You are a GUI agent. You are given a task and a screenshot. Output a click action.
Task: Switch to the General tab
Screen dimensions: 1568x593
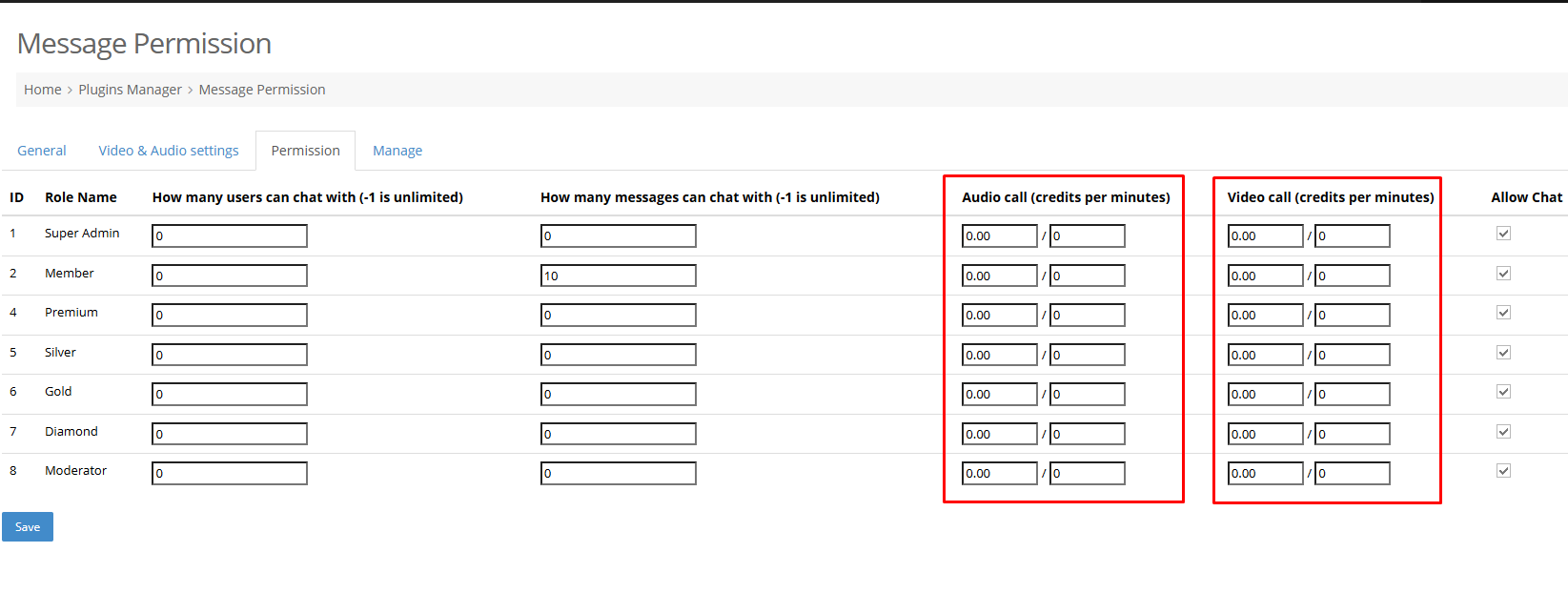(42, 151)
